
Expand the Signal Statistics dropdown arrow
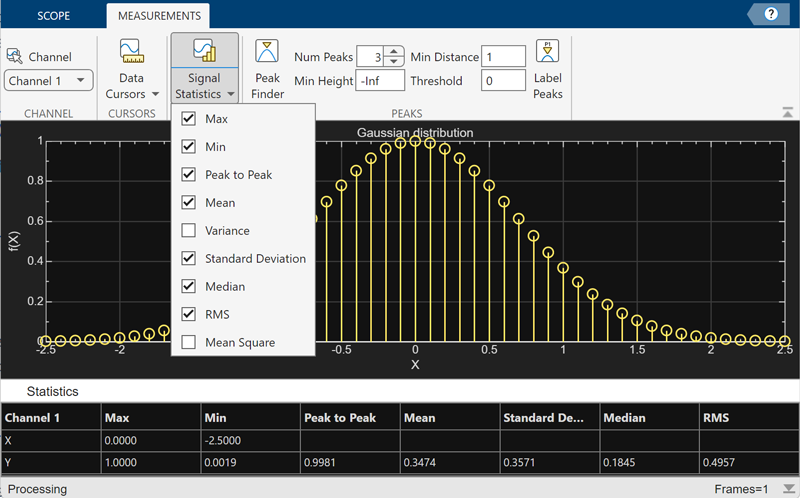click(230, 95)
